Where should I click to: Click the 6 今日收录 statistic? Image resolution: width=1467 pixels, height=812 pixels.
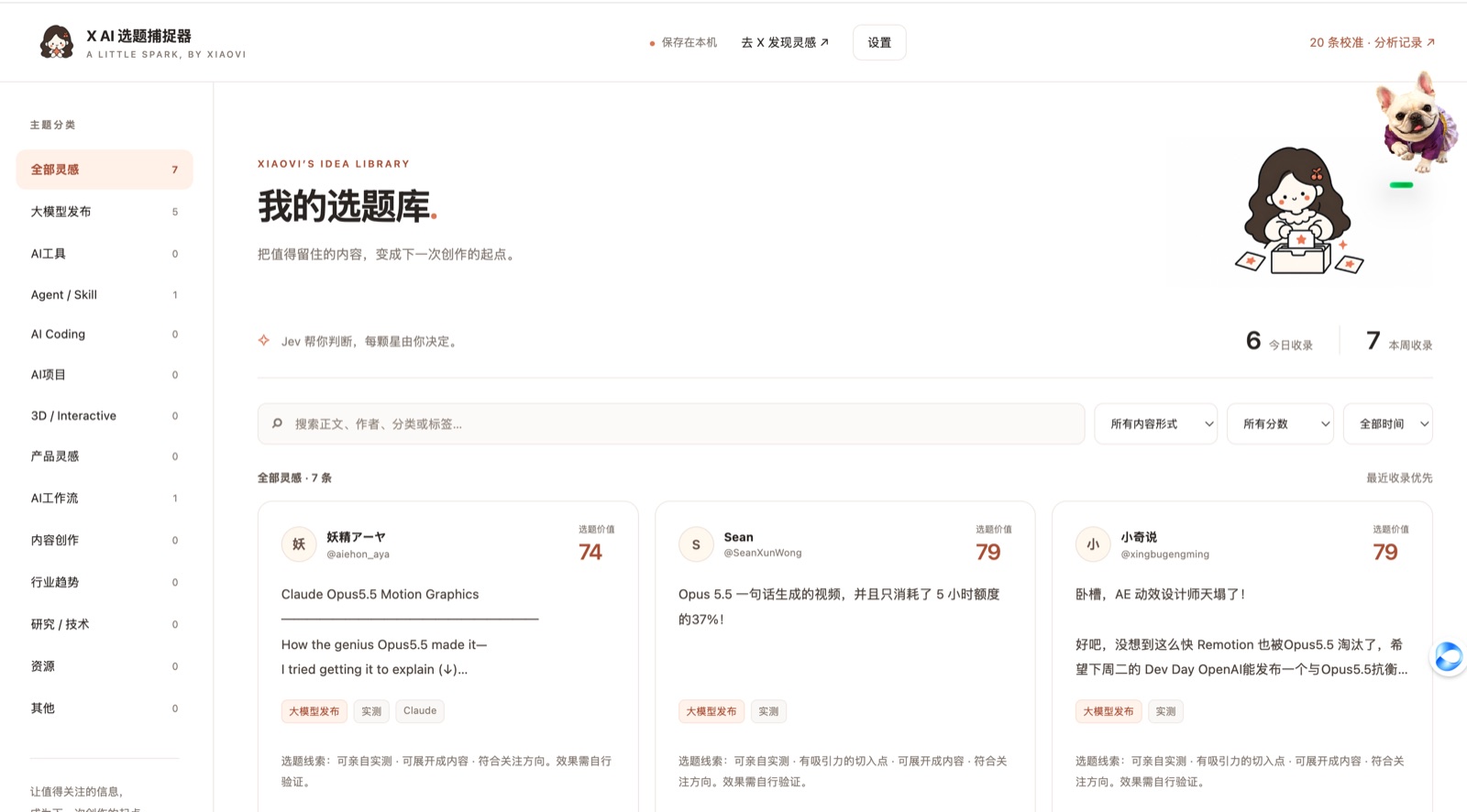pos(1279,342)
